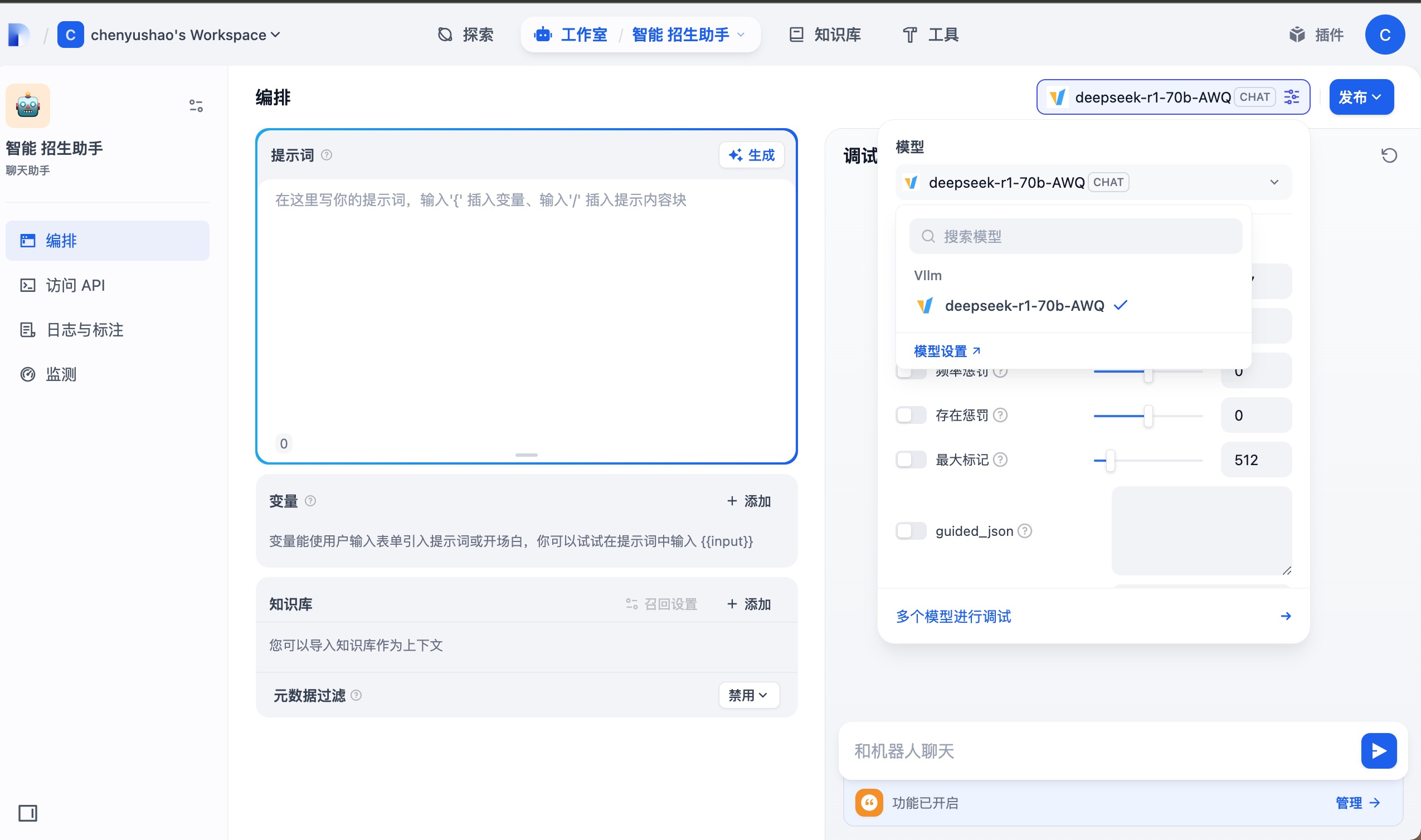The height and width of the screenshot is (840, 1421).
Task: Click the 生成 prompt generator button
Action: point(751,155)
